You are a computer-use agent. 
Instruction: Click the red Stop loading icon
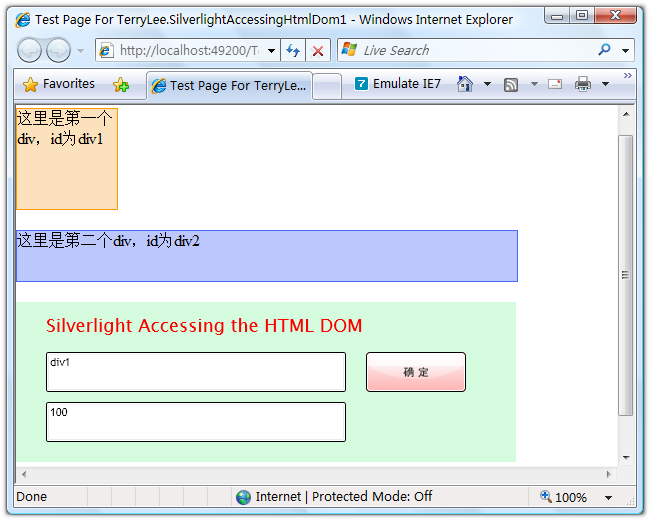318,51
